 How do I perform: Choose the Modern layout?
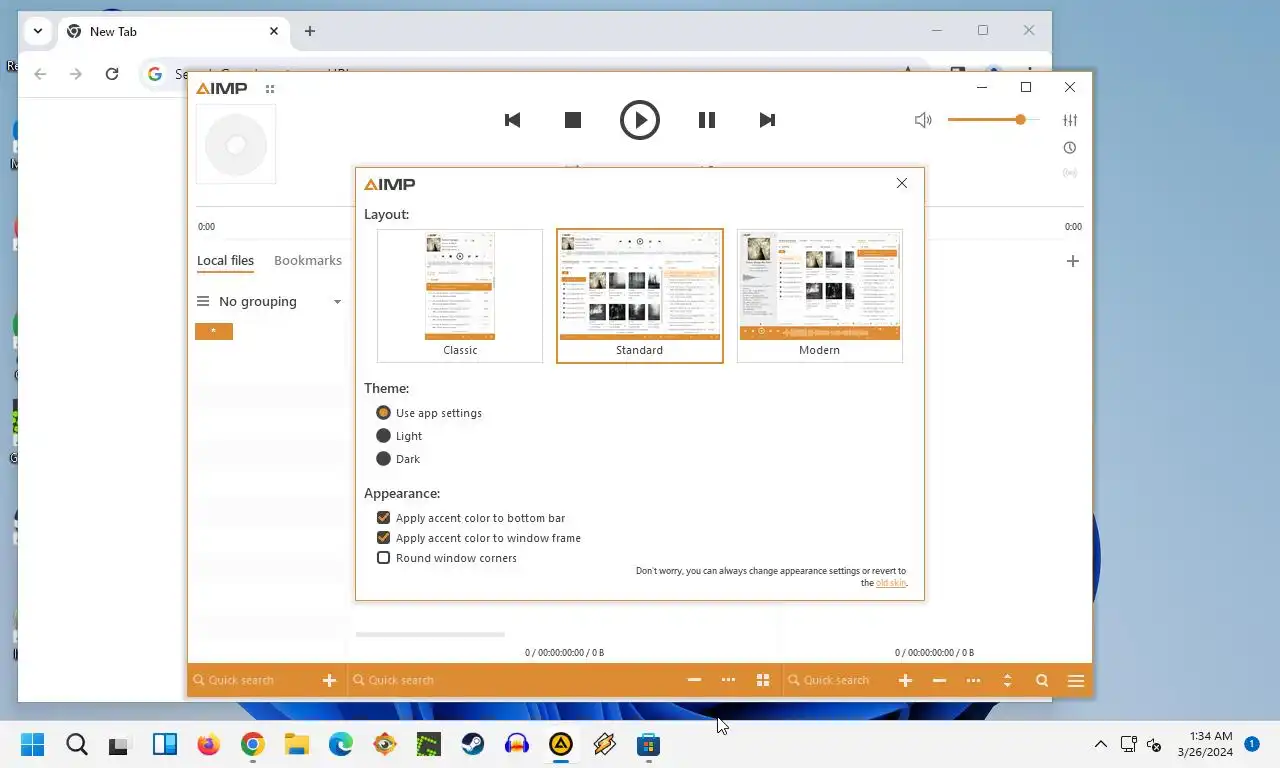[x=820, y=296]
